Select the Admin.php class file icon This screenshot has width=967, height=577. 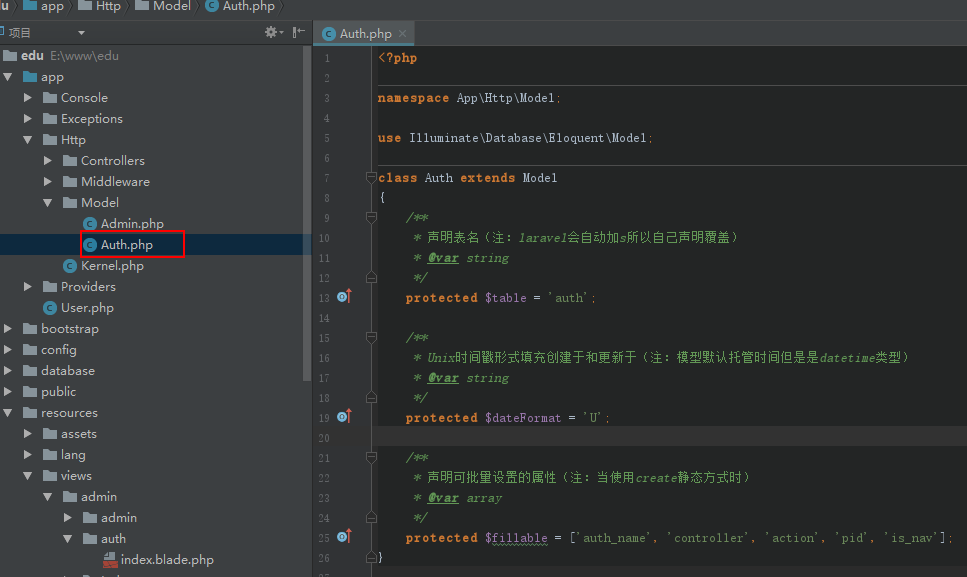(x=90, y=224)
